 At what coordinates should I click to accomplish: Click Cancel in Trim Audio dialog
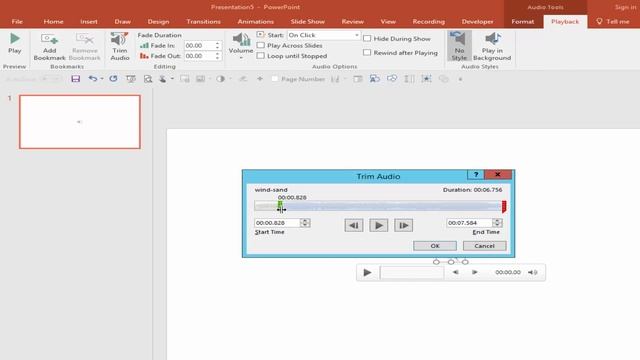(484, 246)
